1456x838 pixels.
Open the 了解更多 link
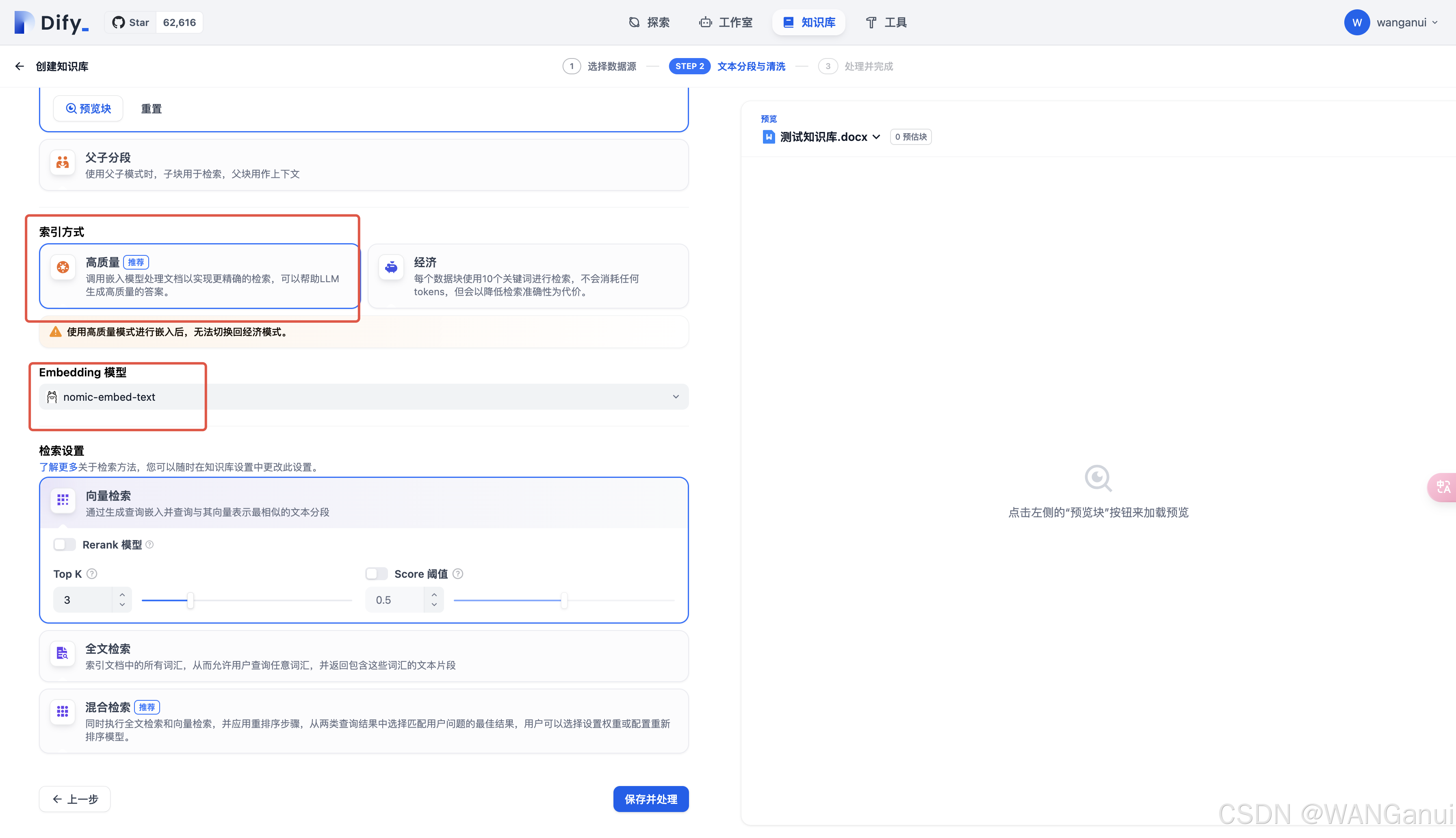coord(58,467)
